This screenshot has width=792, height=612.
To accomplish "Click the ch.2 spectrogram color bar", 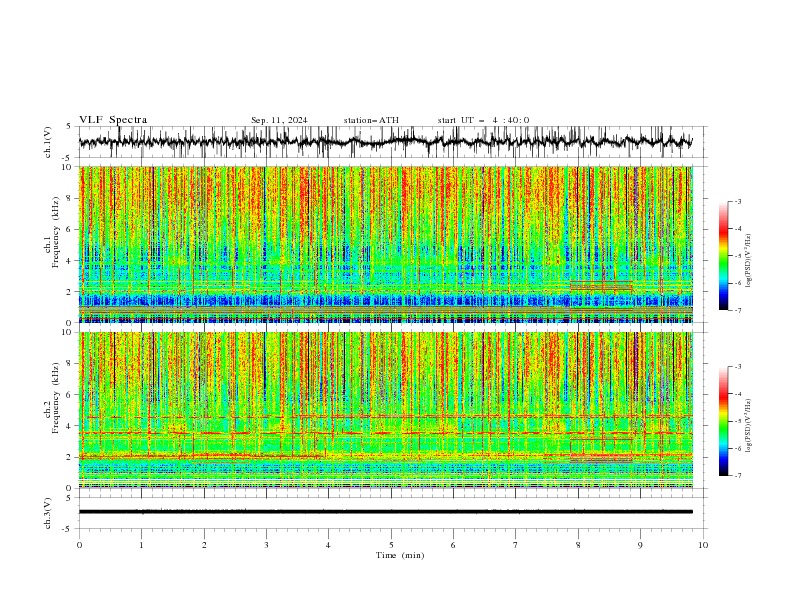I will click(723, 421).
